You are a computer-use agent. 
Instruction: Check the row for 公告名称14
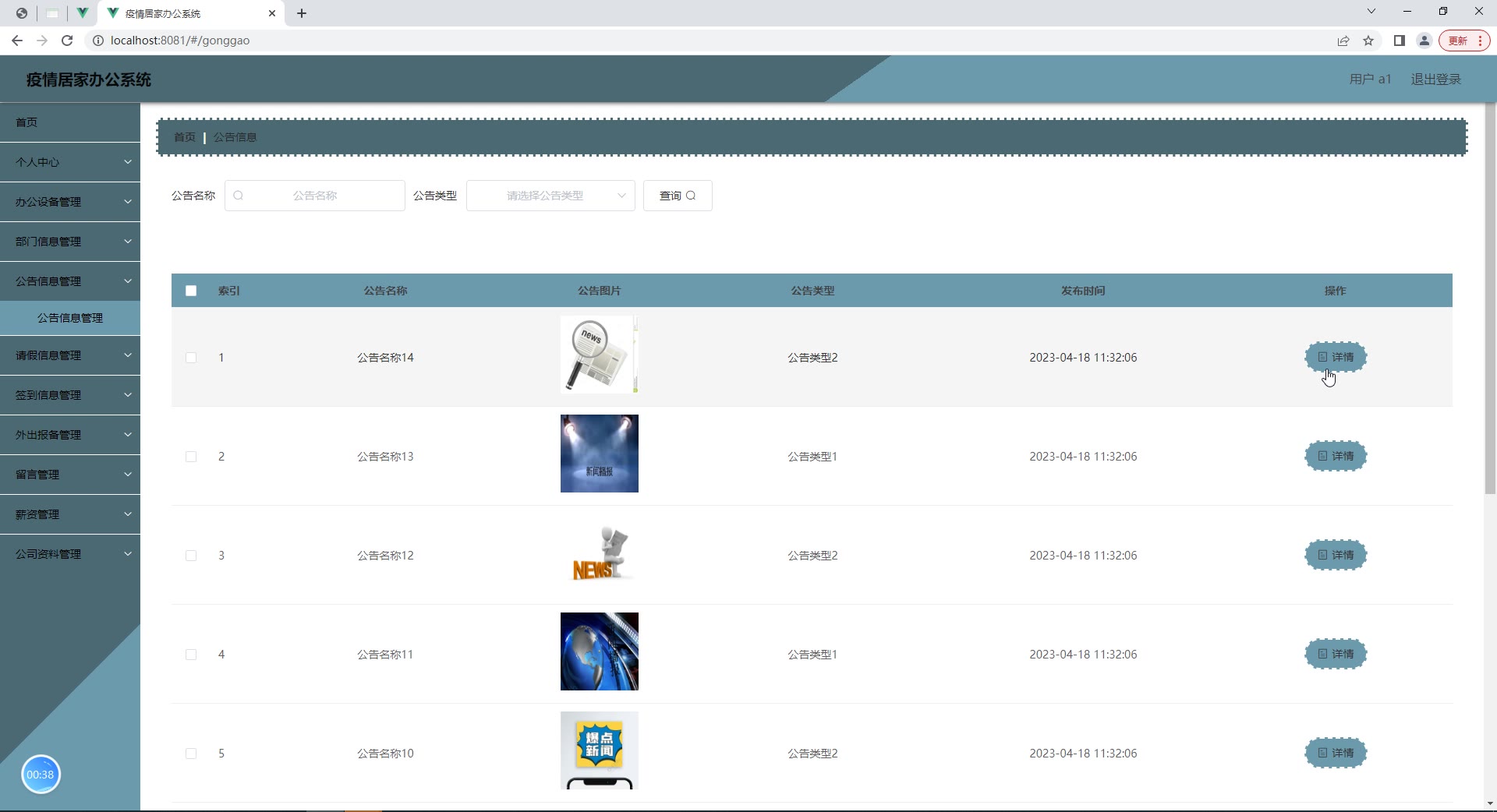(191, 358)
